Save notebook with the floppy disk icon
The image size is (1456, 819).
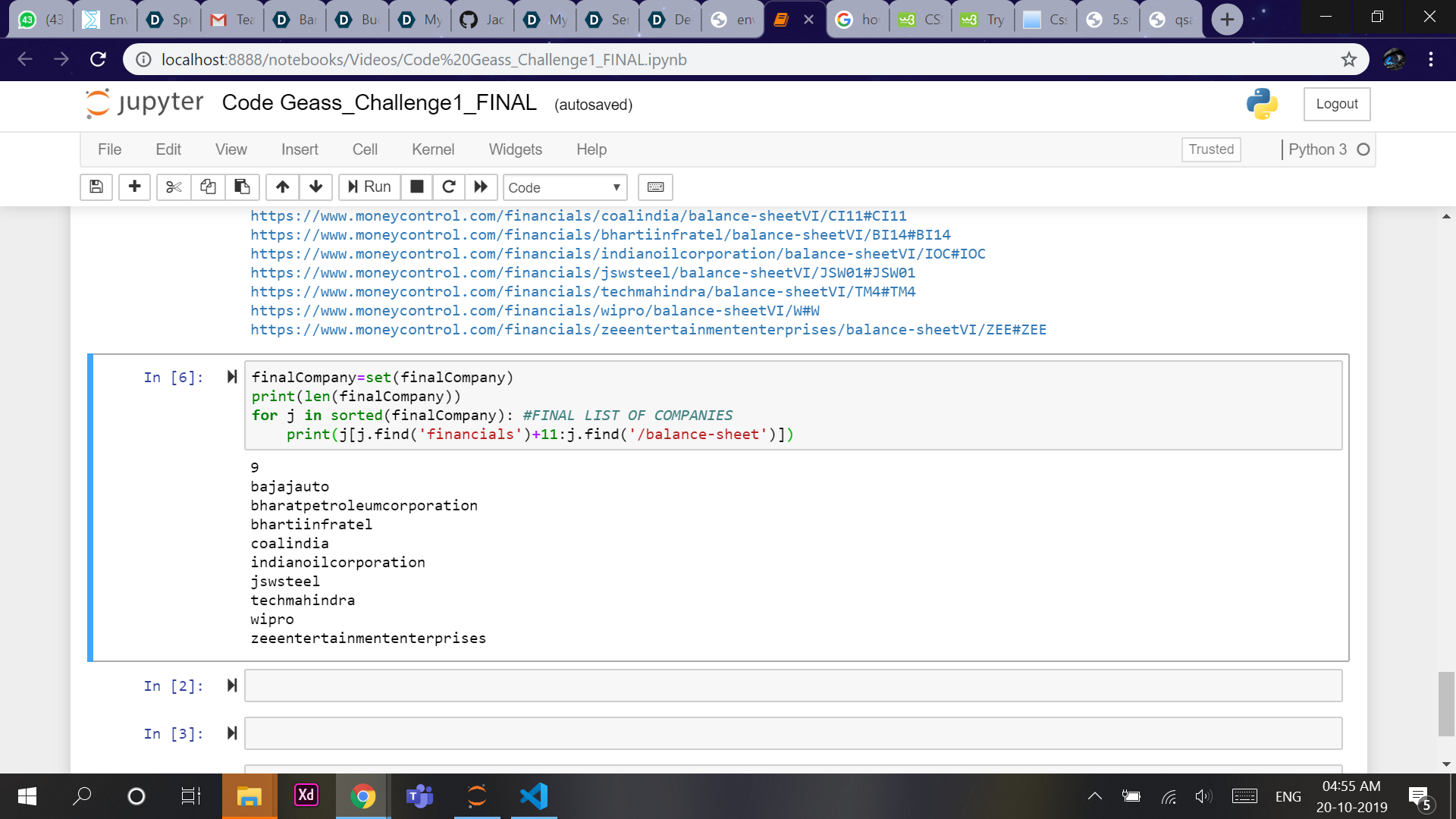tap(96, 187)
